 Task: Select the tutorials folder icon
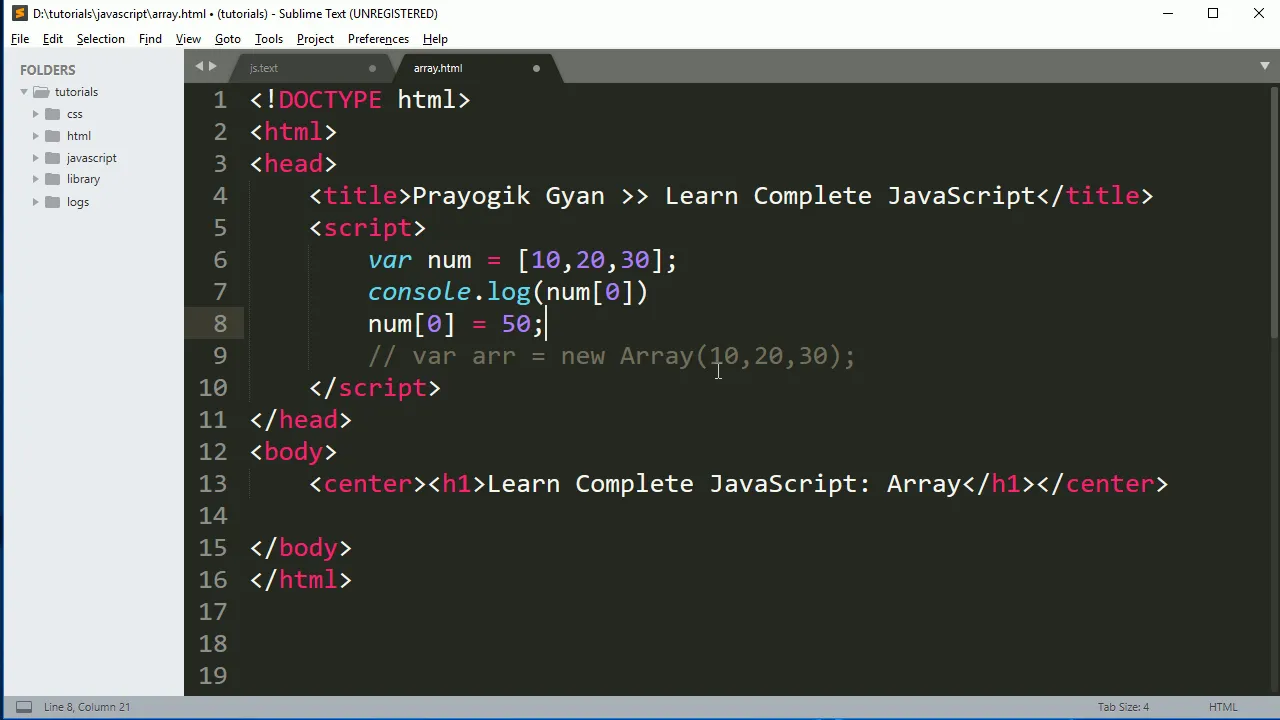coord(41,92)
